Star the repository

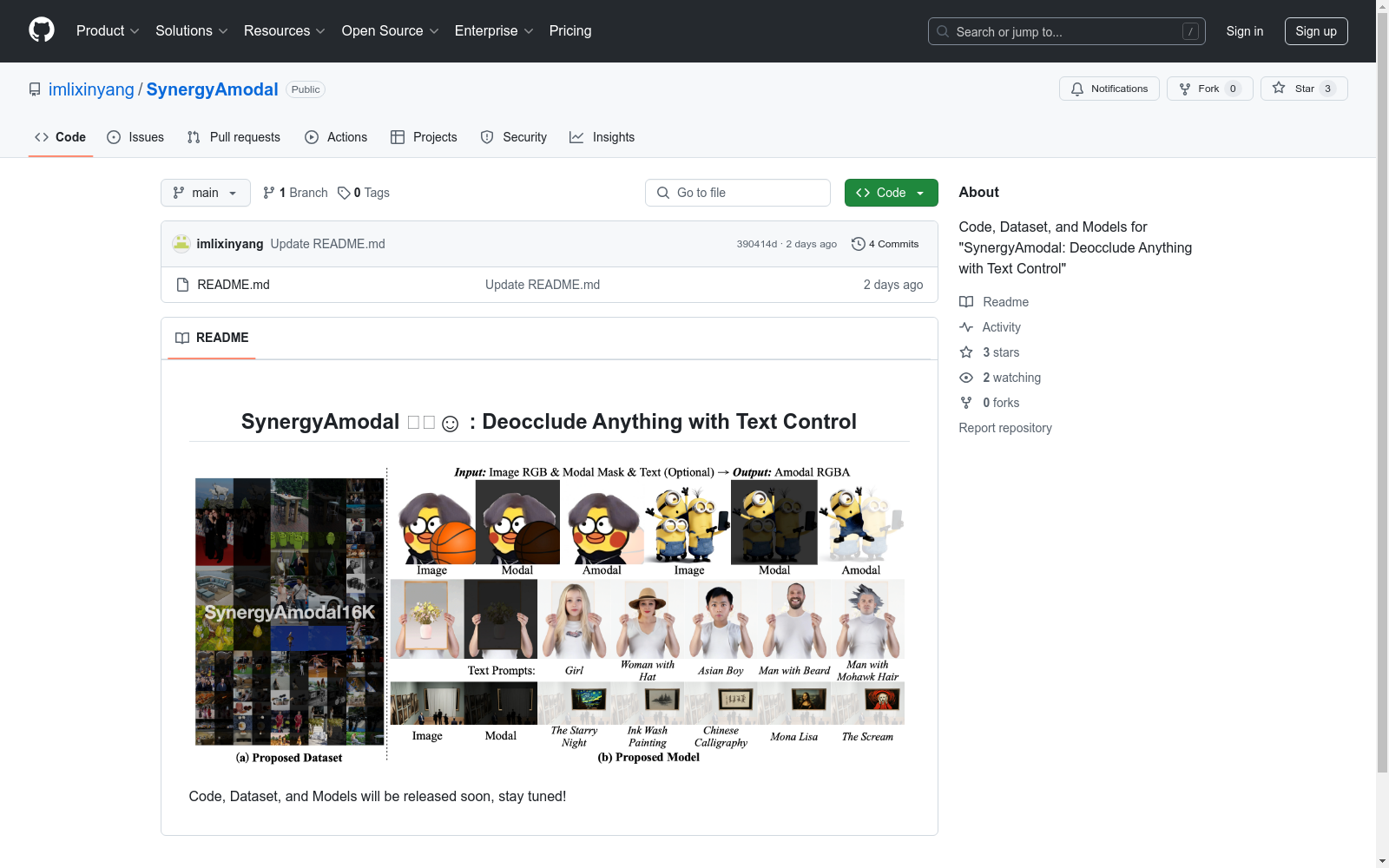pyautogui.click(x=1304, y=89)
